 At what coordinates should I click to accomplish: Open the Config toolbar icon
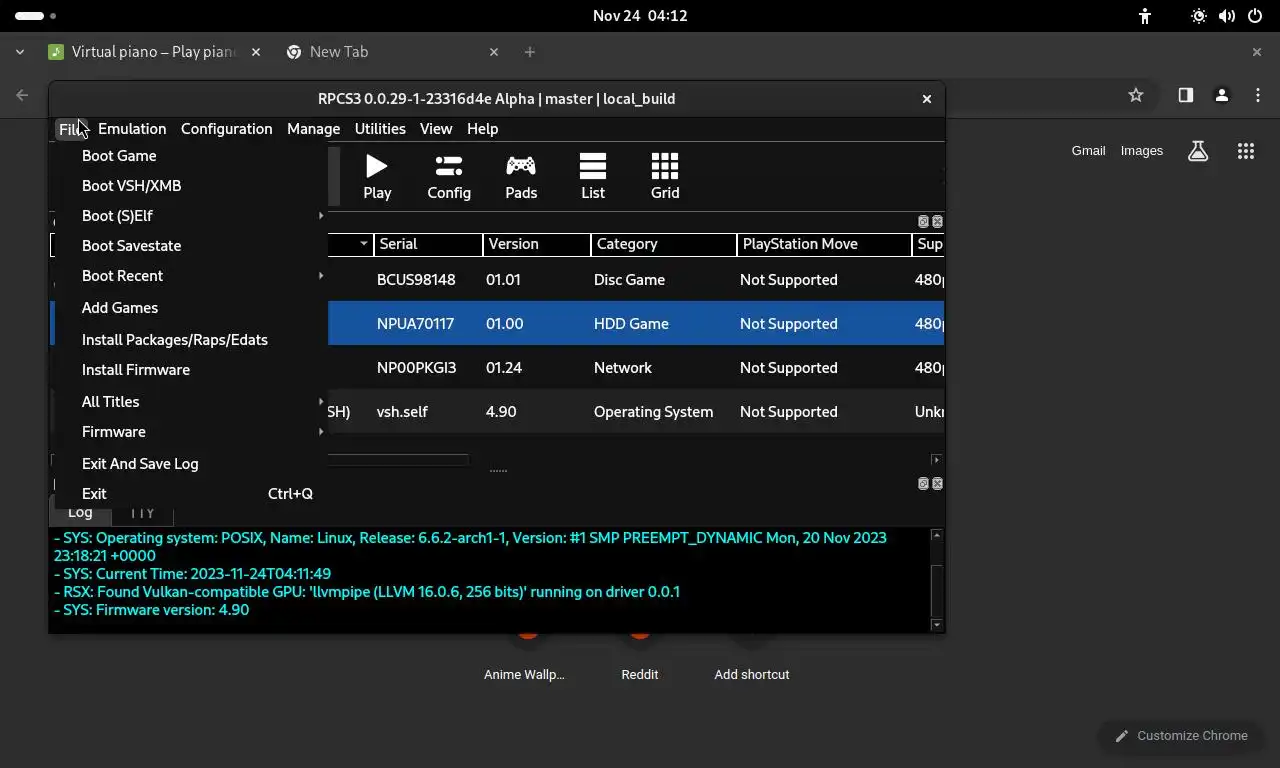coord(449,177)
